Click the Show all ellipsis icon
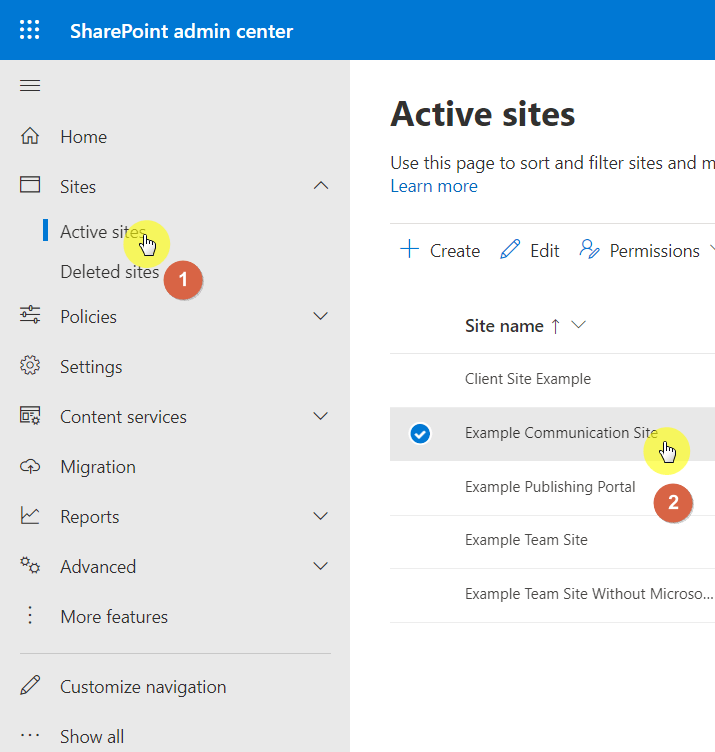Viewport: 715px width, 752px height. [x=30, y=735]
